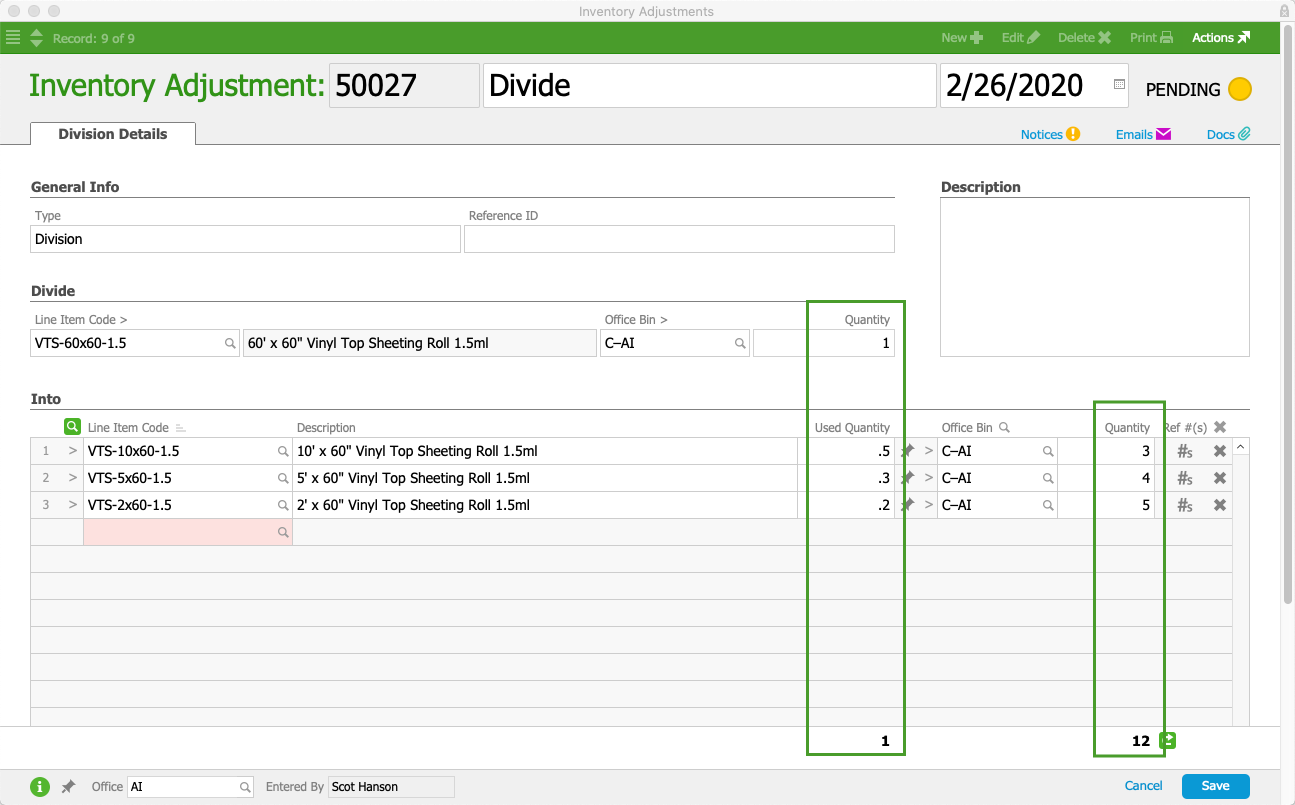Expand the VTS-10x60-1.5 row arrow

[x=72, y=451]
